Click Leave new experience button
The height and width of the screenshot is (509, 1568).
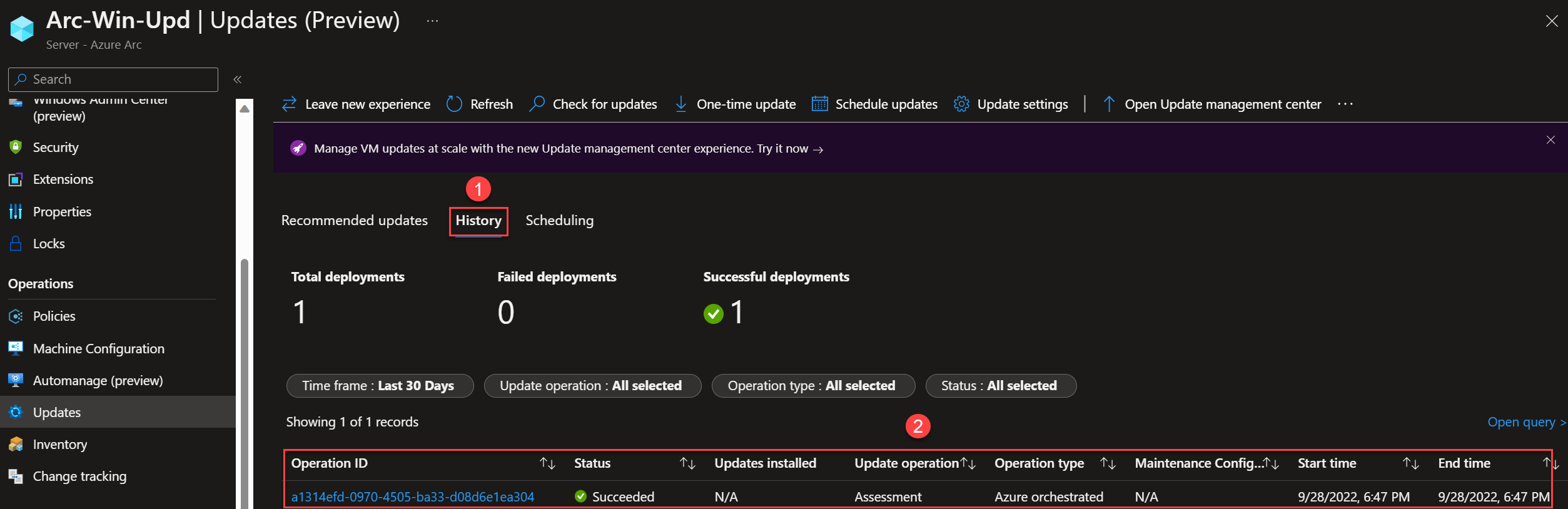pyautogui.click(x=356, y=104)
